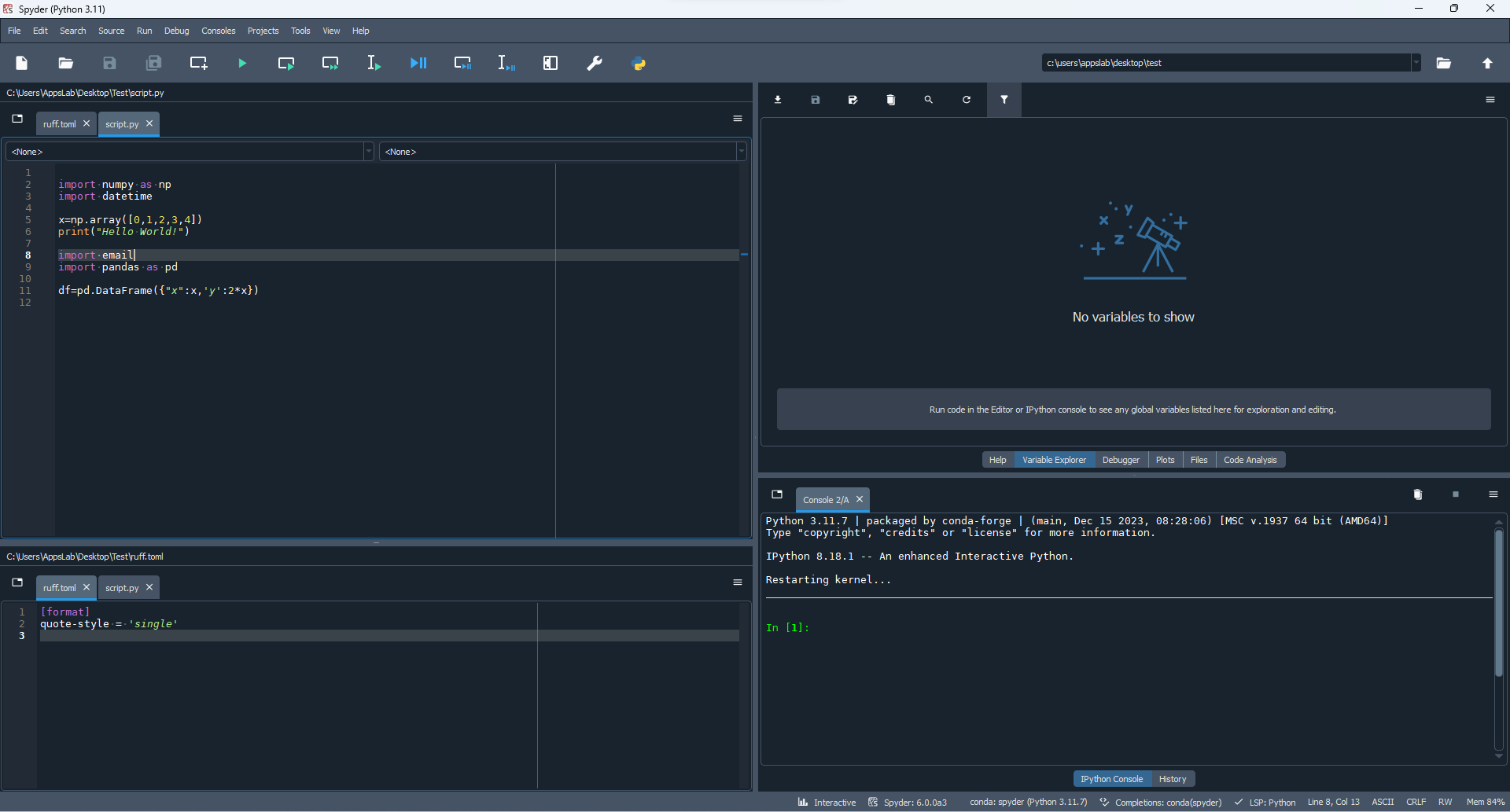Refresh variables icon
1510x812 pixels.
pyautogui.click(x=967, y=100)
